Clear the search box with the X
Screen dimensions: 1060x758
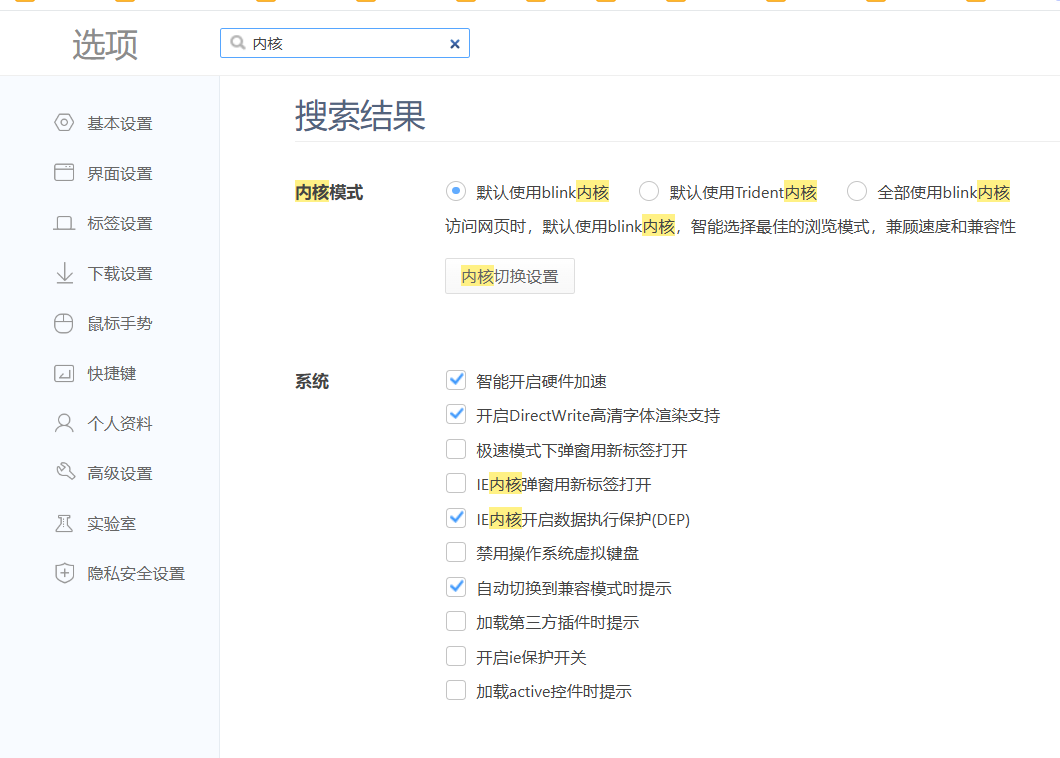coord(454,44)
